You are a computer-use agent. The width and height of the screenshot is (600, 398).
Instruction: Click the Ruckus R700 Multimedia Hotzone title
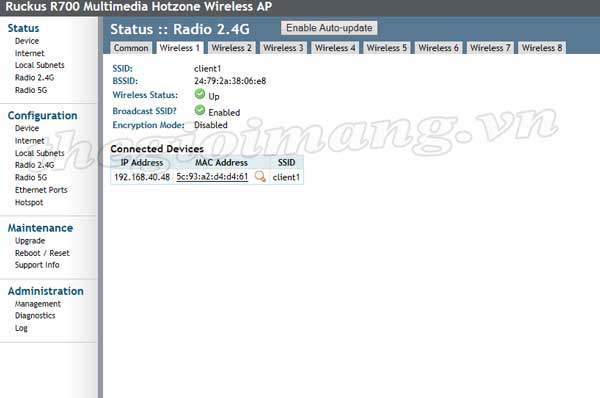[x=139, y=7]
